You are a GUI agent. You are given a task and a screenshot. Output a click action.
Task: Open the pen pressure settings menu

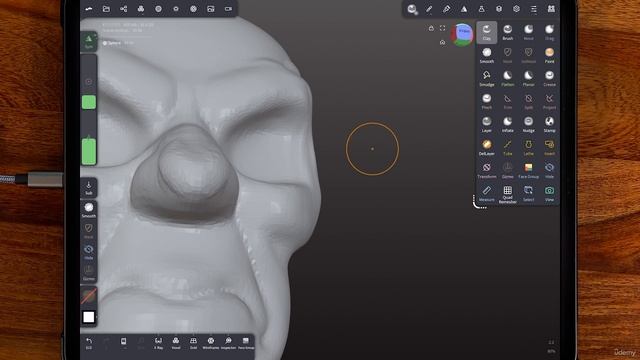pyautogui.click(x=447, y=9)
